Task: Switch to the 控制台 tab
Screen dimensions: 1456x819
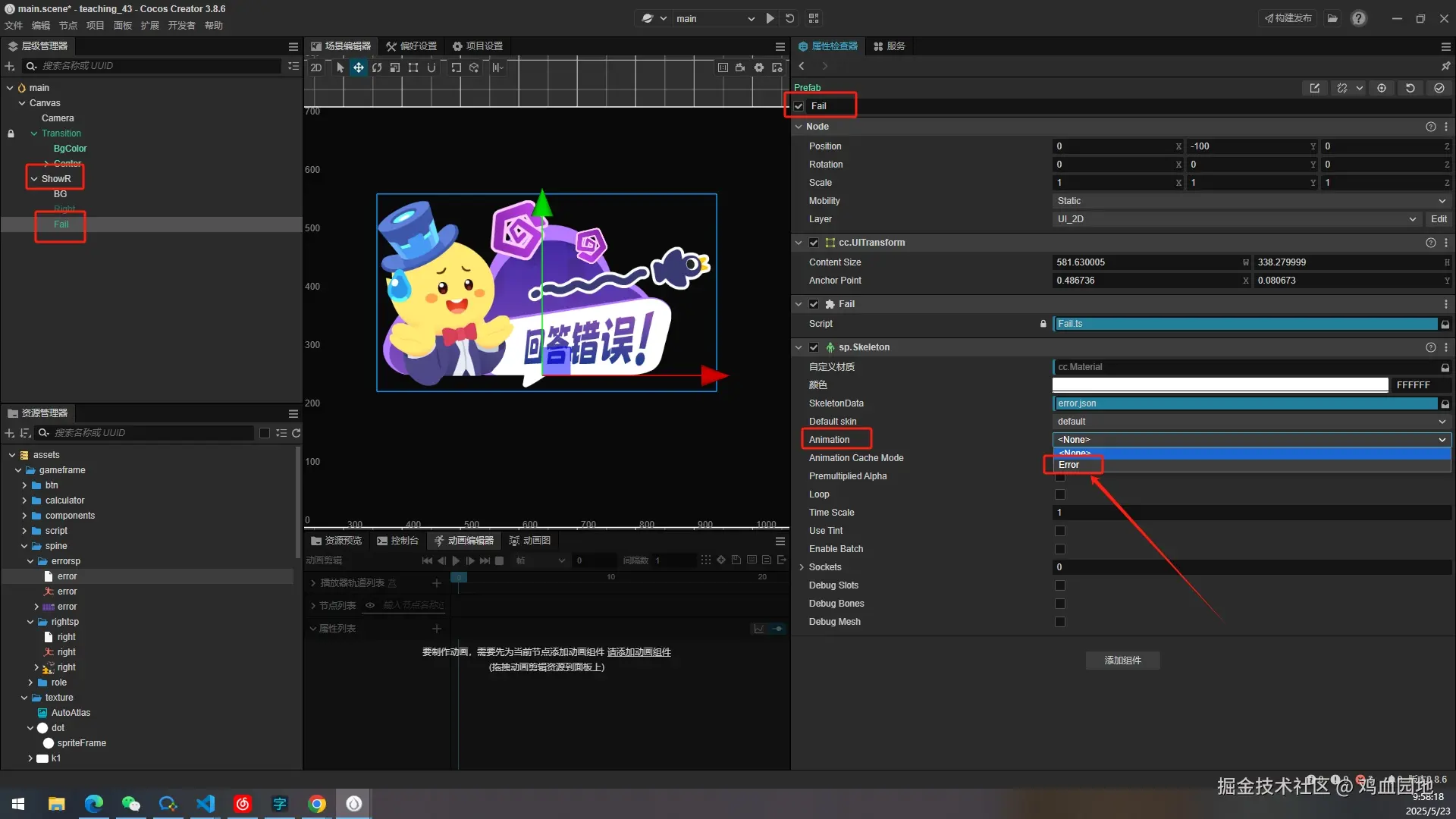Action: (398, 541)
